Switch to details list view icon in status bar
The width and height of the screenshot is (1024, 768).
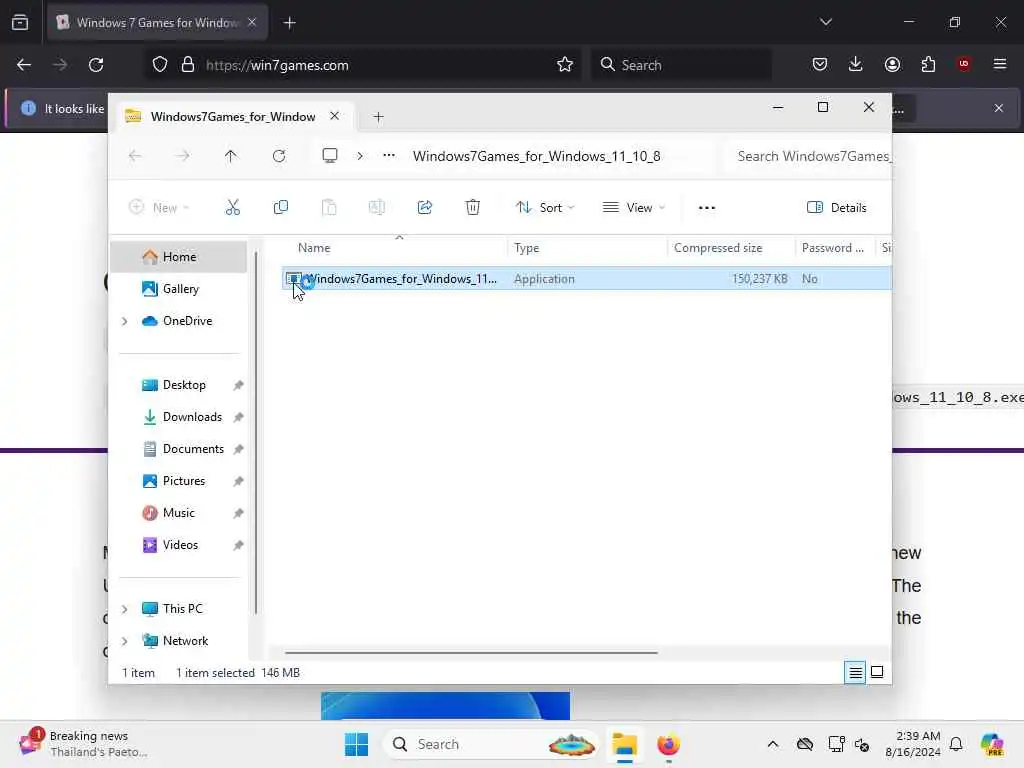pos(856,672)
